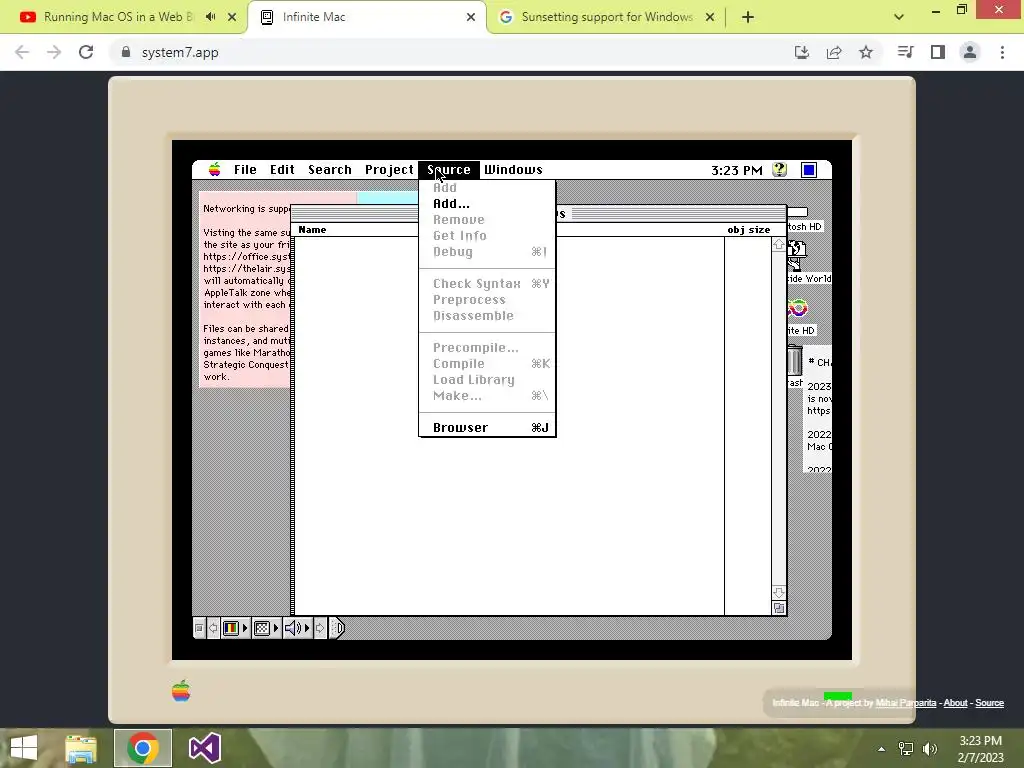The image size is (1024, 768).
Task: Open the sound volume Control Strip module
Action: point(297,628)
